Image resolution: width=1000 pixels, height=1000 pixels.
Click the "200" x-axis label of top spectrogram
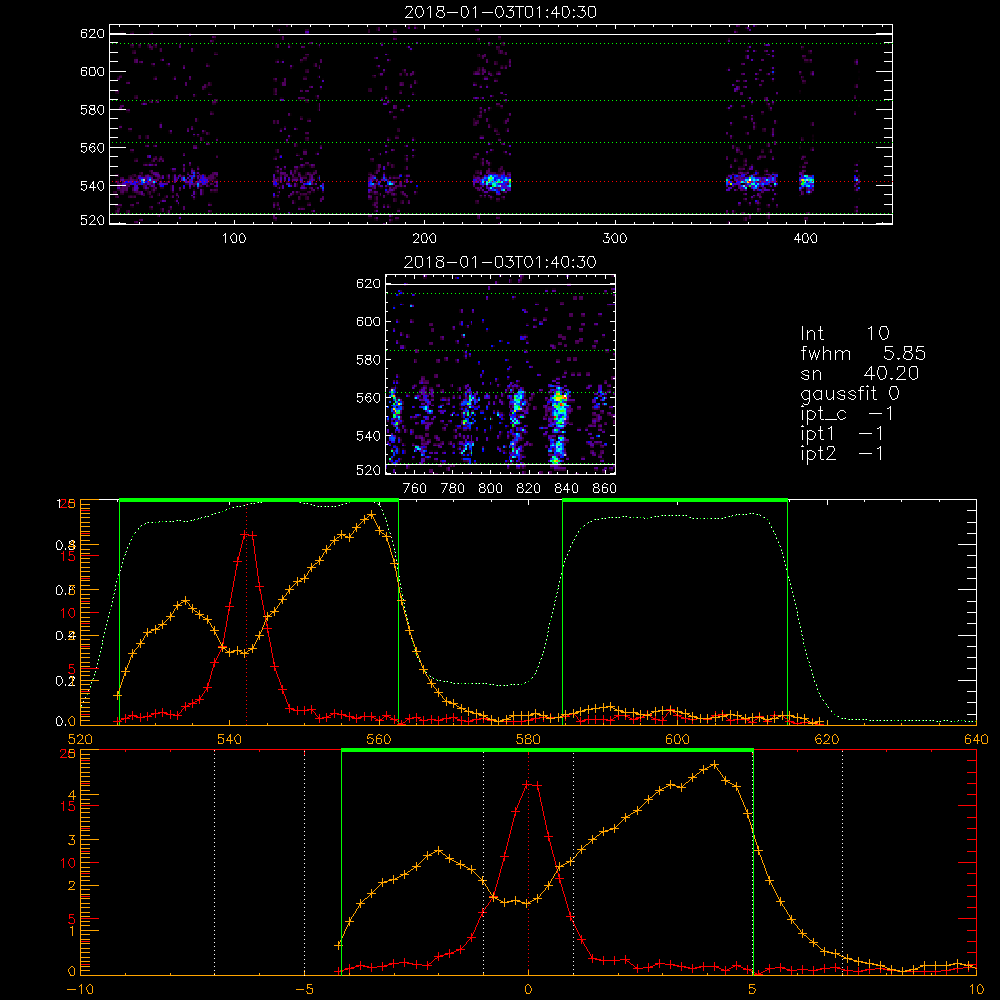coord(424,239)
